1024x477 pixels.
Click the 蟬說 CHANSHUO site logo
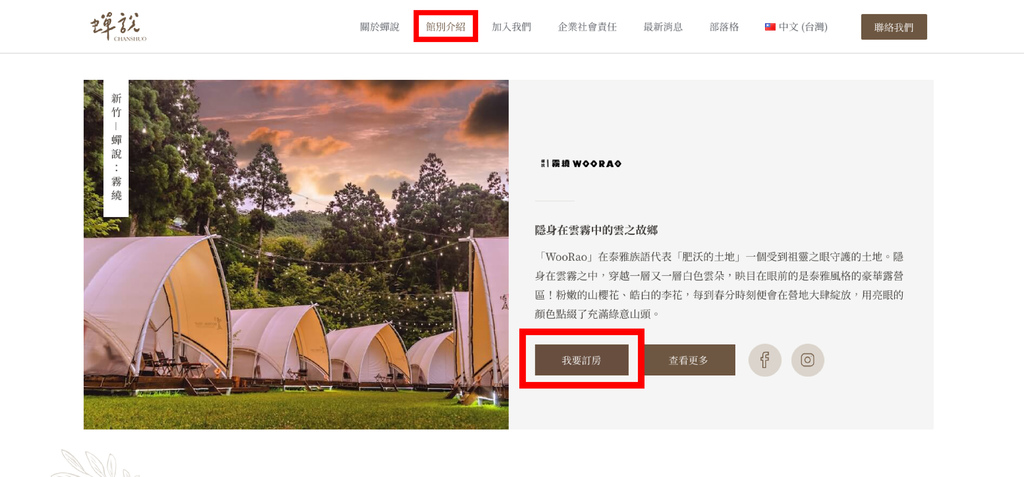(x=118, y=27)
